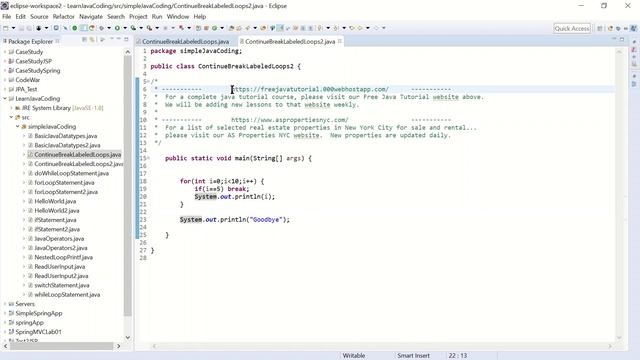Click the Quick Access search field
The image size is (640, 360).
572,28
